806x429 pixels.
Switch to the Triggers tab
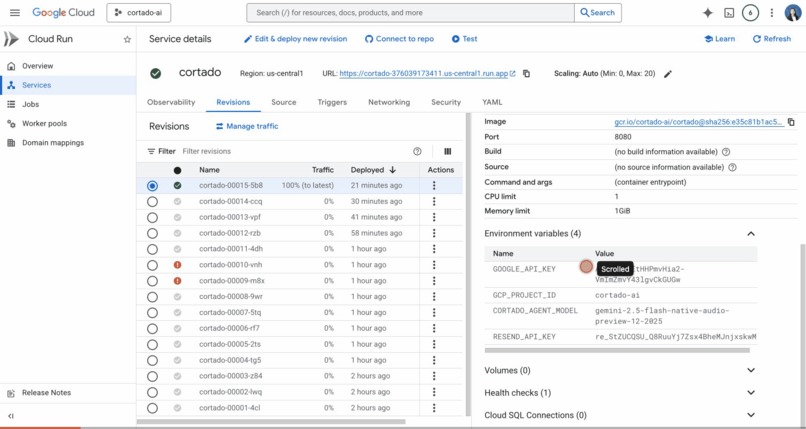[x=332, y=102]
